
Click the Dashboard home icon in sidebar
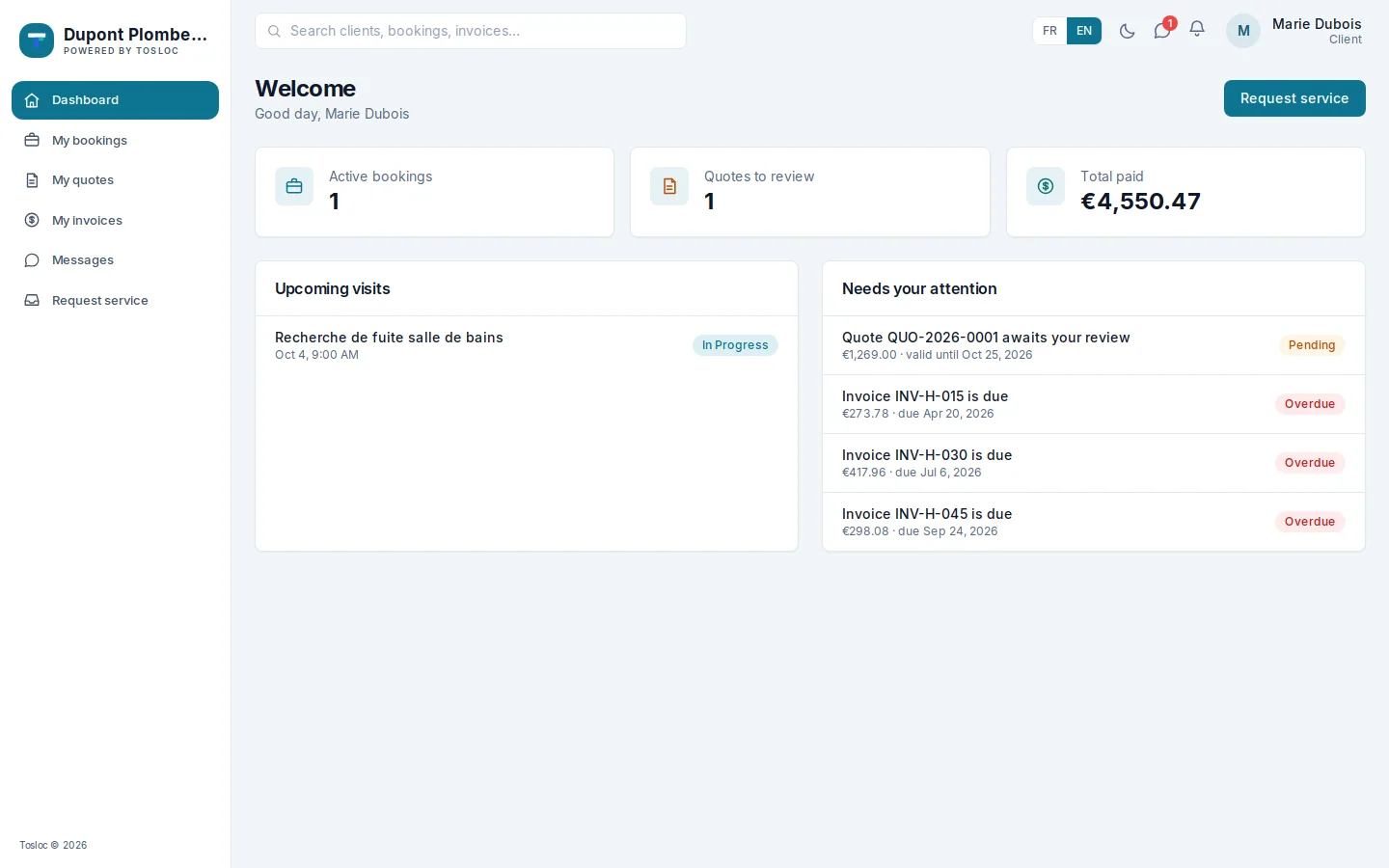[x=32, y=100]
